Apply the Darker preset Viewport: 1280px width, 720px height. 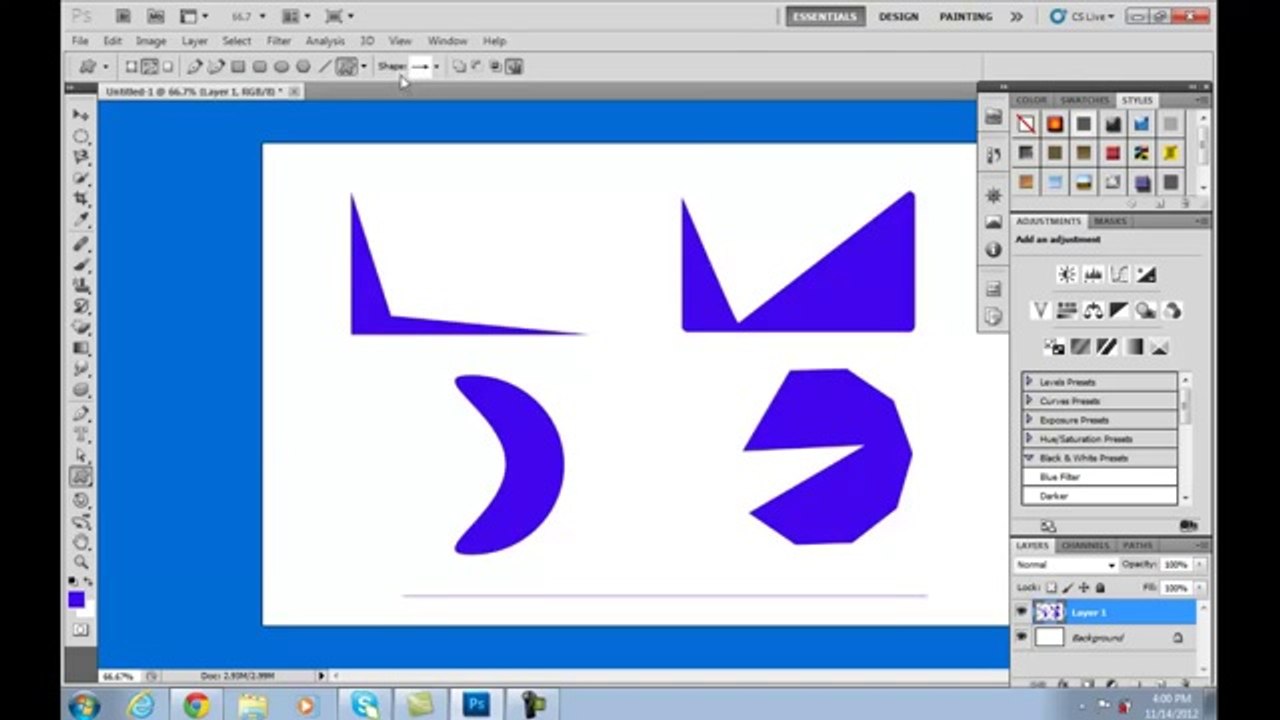[1099, 496]
